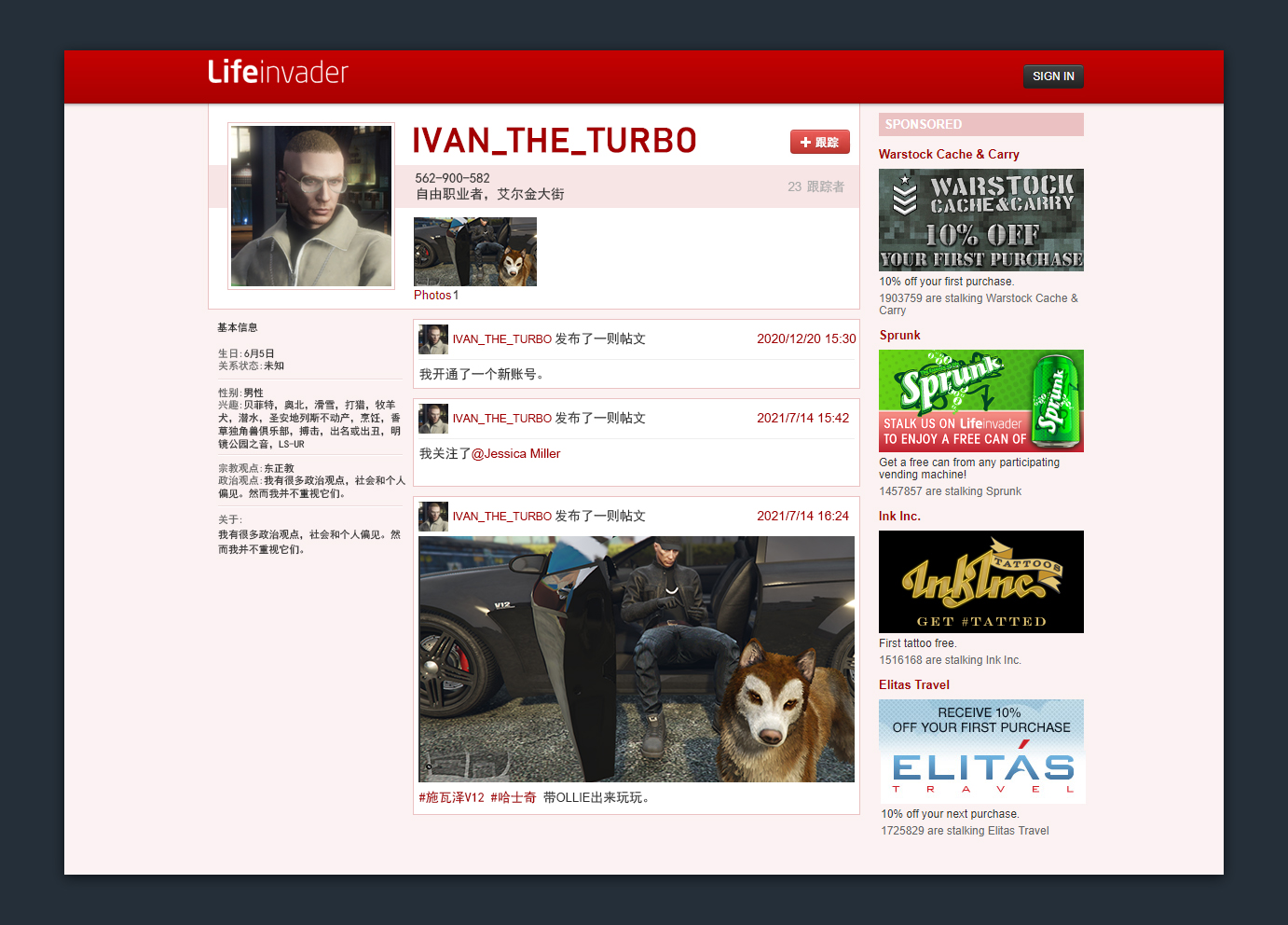Click the Lifeinvader logo
Image resolution: width=1288 pixels, height=925 pixels.
pyautogui.click(x=278, y=72)
